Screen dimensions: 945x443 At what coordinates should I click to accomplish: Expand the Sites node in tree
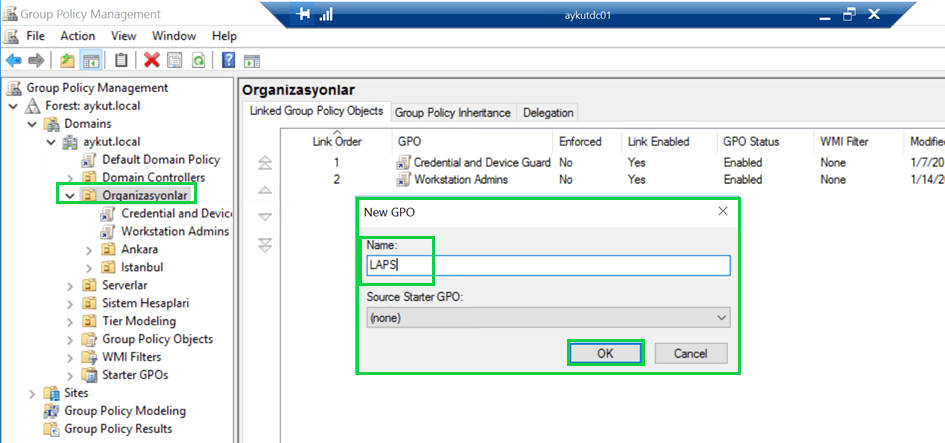point(32,394)
